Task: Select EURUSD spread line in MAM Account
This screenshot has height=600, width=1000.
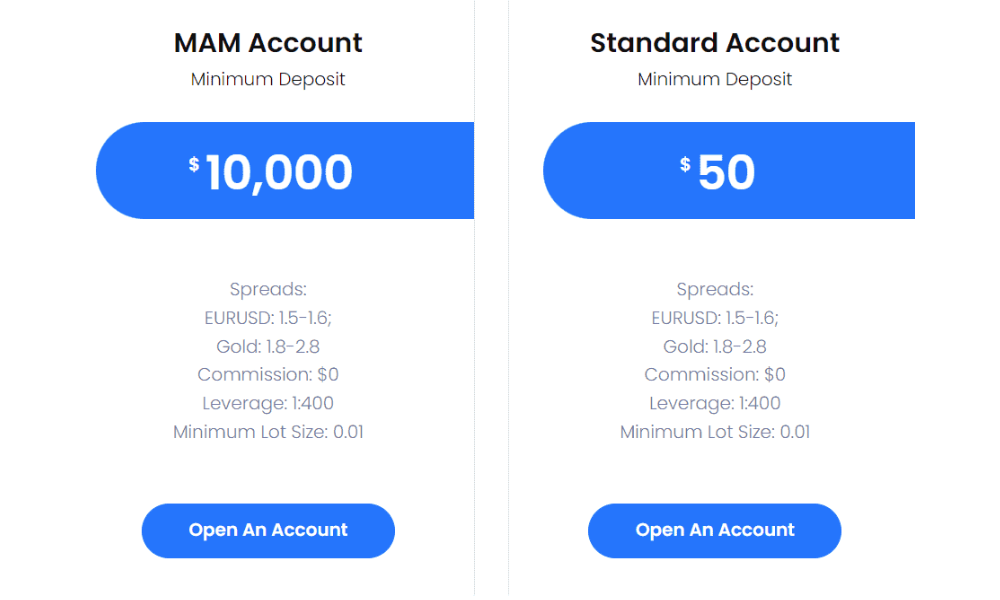Action: click(268, 318)
